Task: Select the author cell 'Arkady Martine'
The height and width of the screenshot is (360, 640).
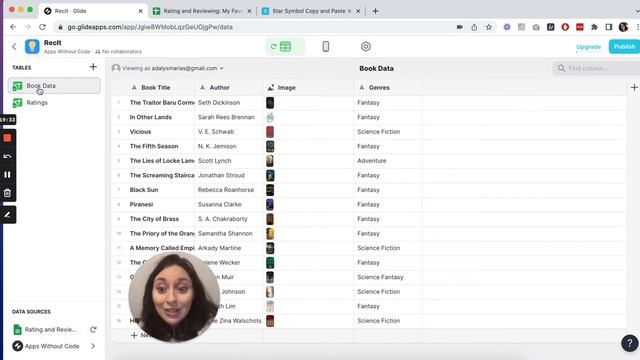Action: (x=229, y=248)
